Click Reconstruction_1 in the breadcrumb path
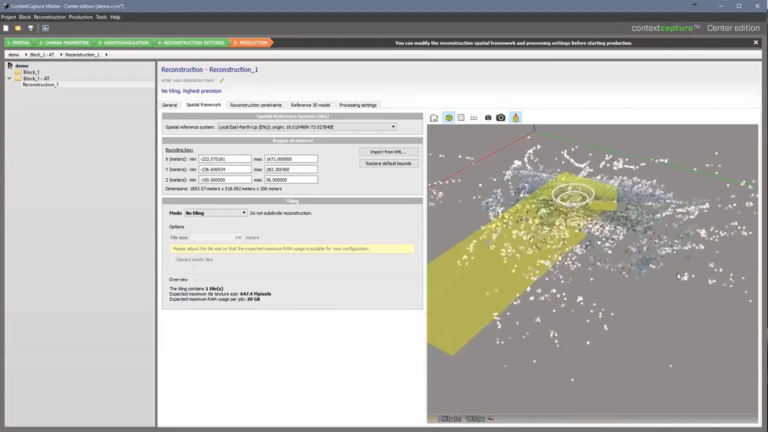The height and width of the screenshot is (432, 768). click(x=82, y=55)
